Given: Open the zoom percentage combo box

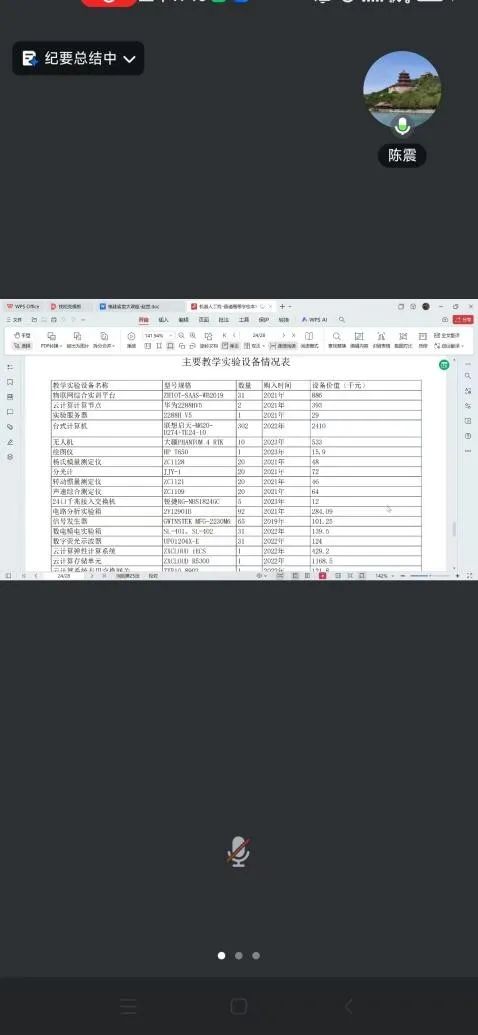Looking at the screenshot, I should point(158,336).
